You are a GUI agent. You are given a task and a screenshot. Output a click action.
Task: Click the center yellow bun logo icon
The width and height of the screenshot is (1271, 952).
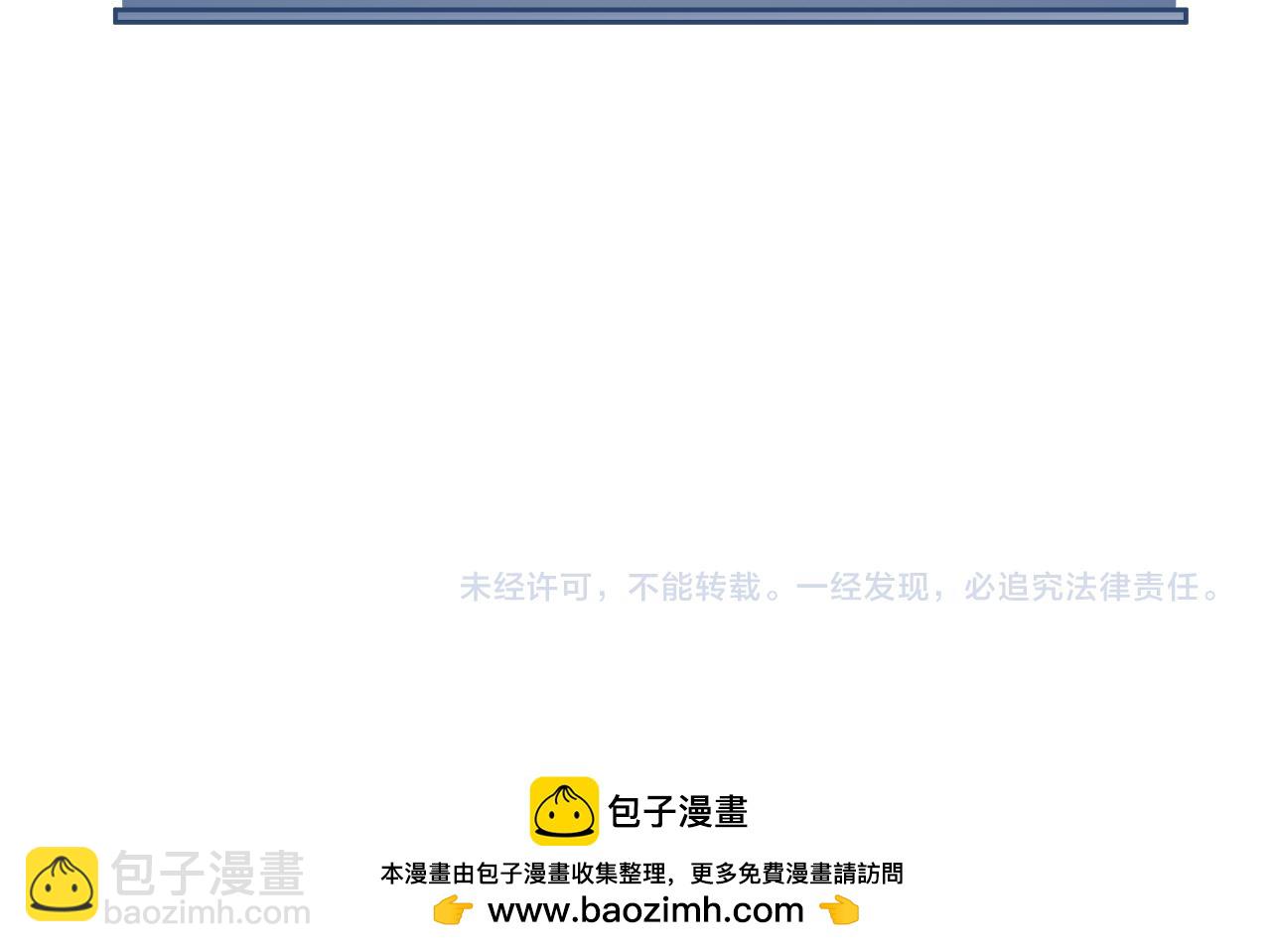[564, 811]
